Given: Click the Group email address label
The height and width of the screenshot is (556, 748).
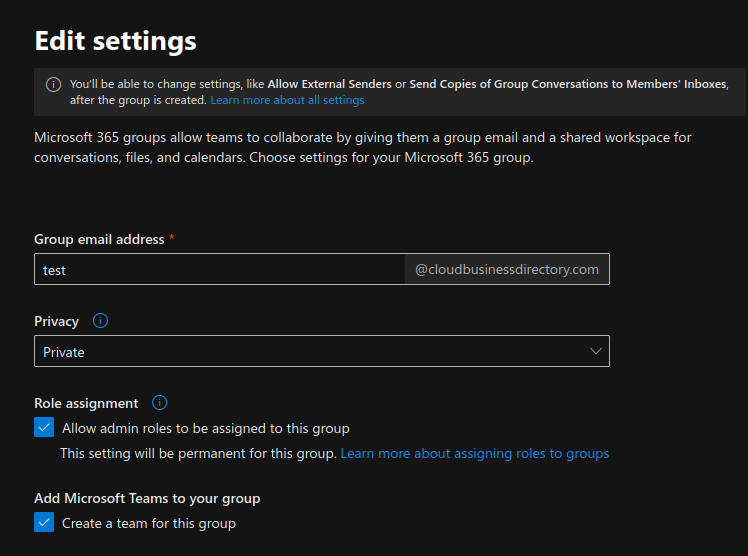Looking at the screenshot, I should (x=99, y=239).
